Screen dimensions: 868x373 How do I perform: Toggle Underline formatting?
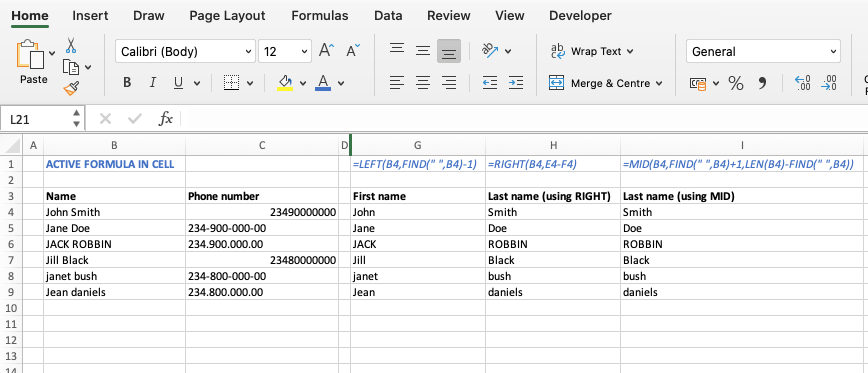pyautogui.click(x=178, y=83)
